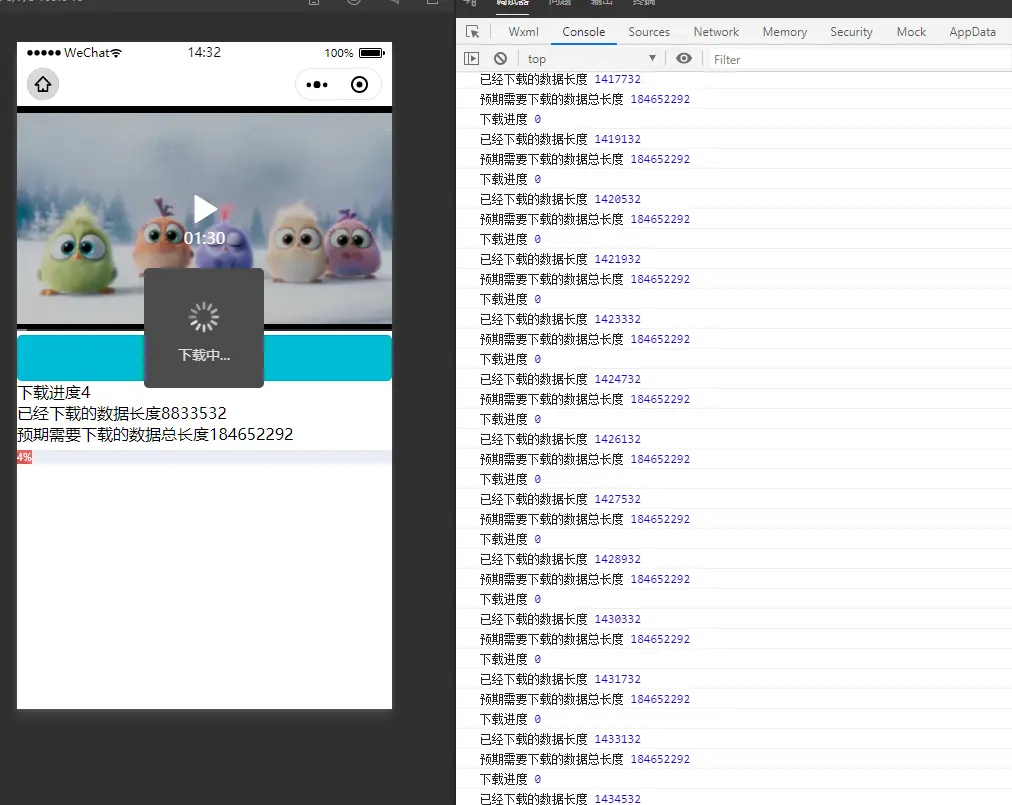
Task: Click log value 1420532
Action: (617, 199)
